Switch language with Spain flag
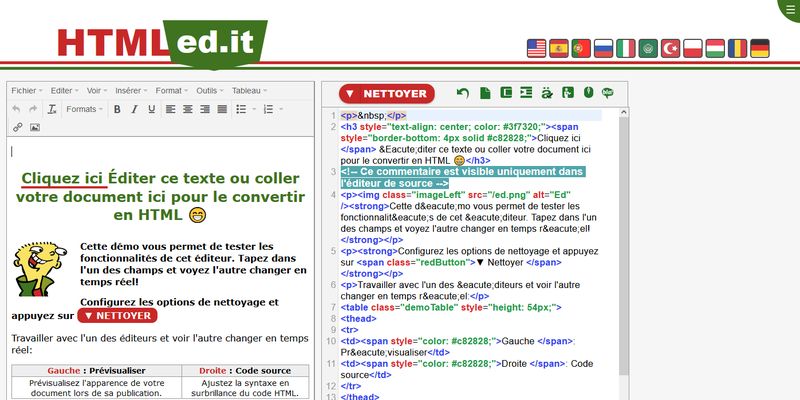This screenshot has width=800, height=400. tap(559, 48)
